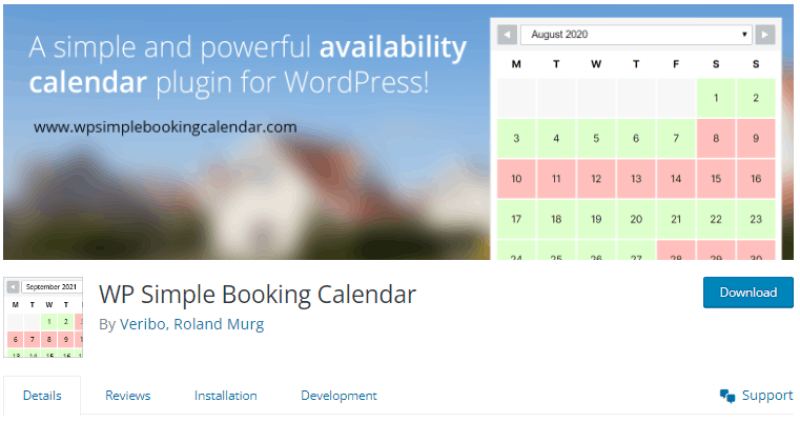Select available day 19 in August calendar
This screenshot has width=800, height=422.
pos(596,219)
